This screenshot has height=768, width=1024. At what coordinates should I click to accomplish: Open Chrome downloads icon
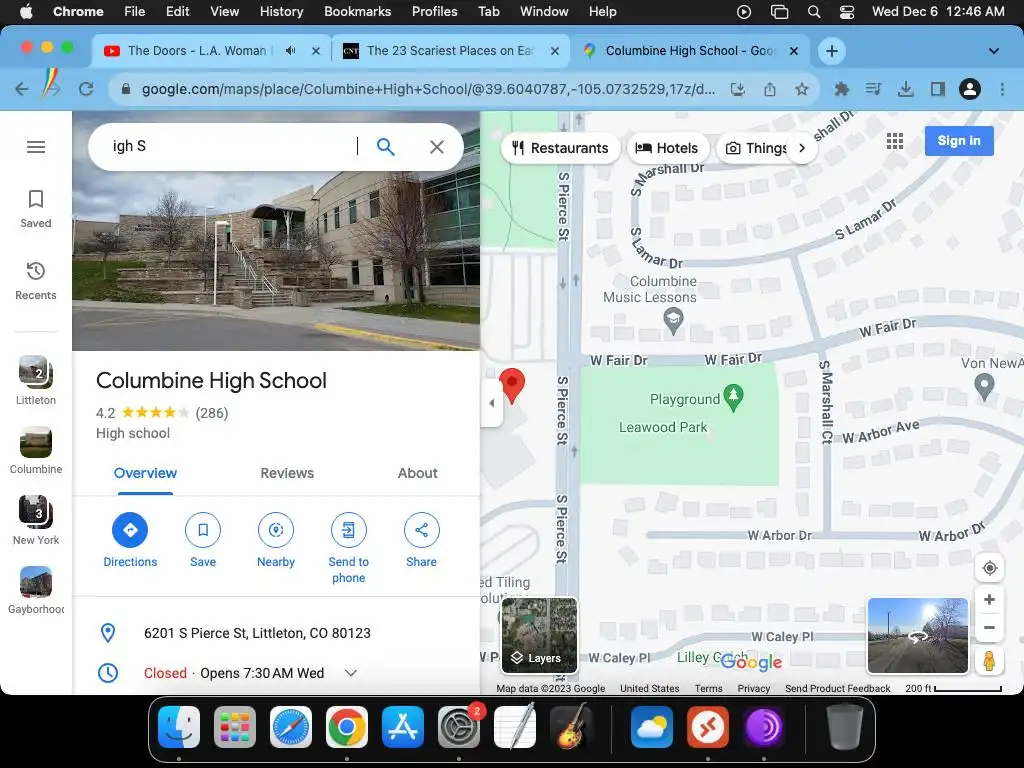tap(905, 89)
